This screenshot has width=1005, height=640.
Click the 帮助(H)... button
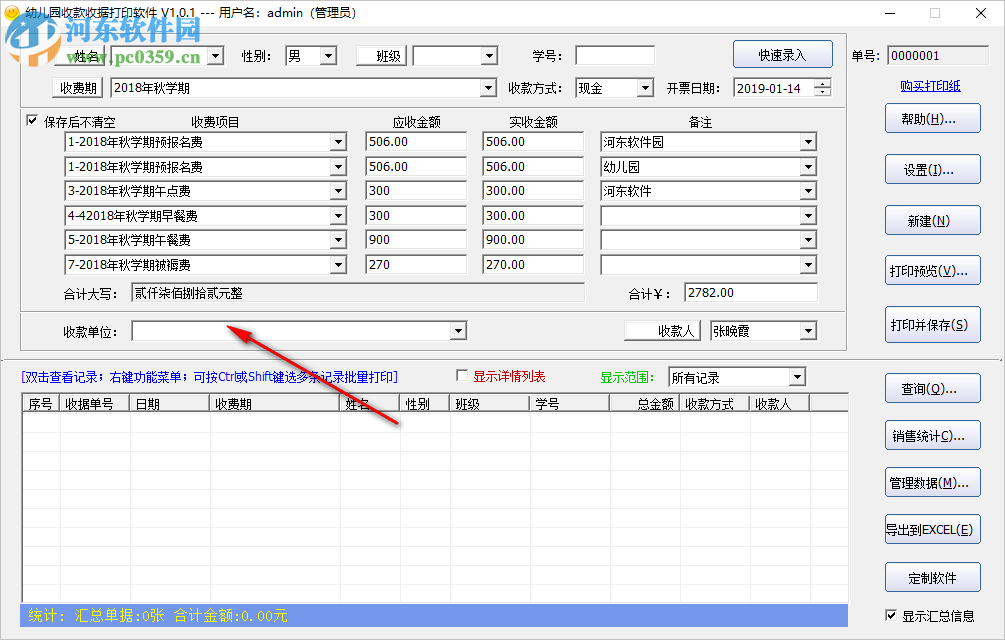pyautogui.click(x=933, y=119)
